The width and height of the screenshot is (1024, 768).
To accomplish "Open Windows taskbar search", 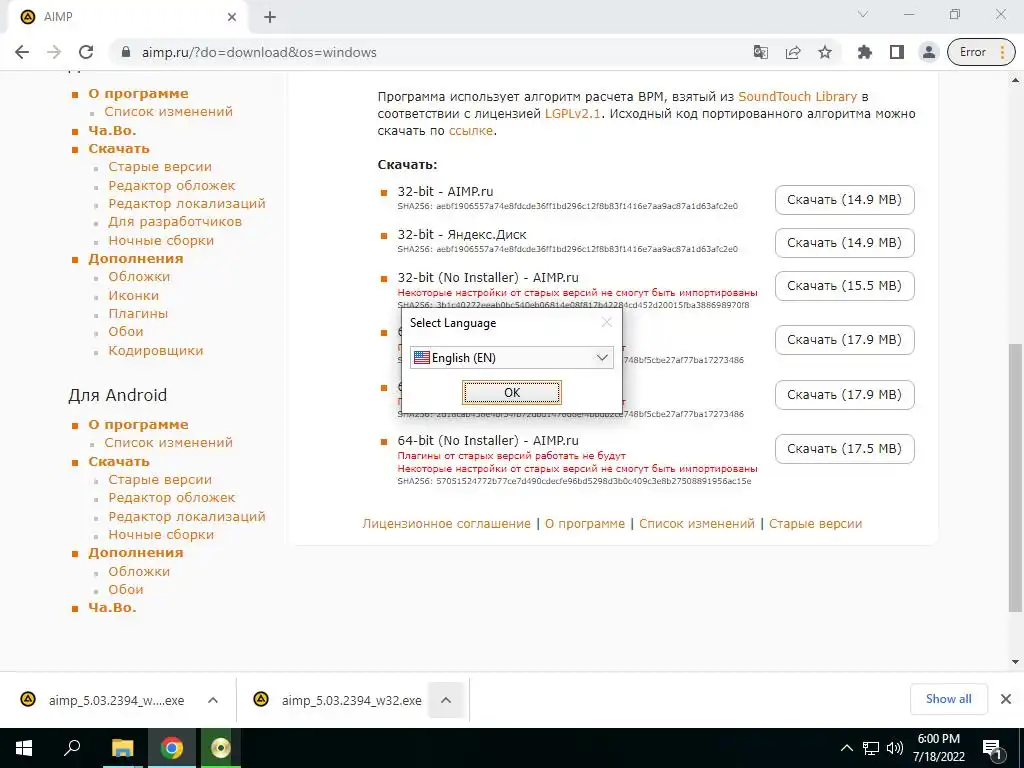I will click(72, 748).
